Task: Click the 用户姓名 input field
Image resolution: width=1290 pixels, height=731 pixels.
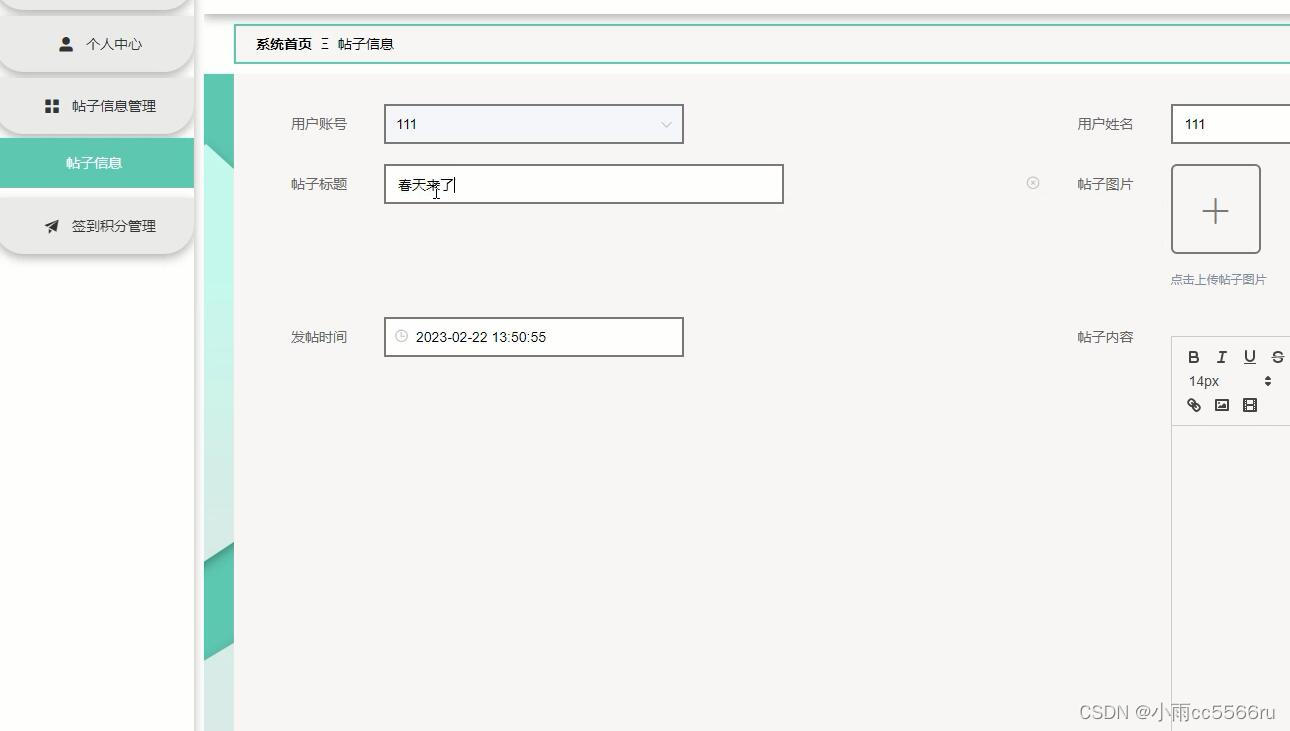Action: pos(1231,124)
